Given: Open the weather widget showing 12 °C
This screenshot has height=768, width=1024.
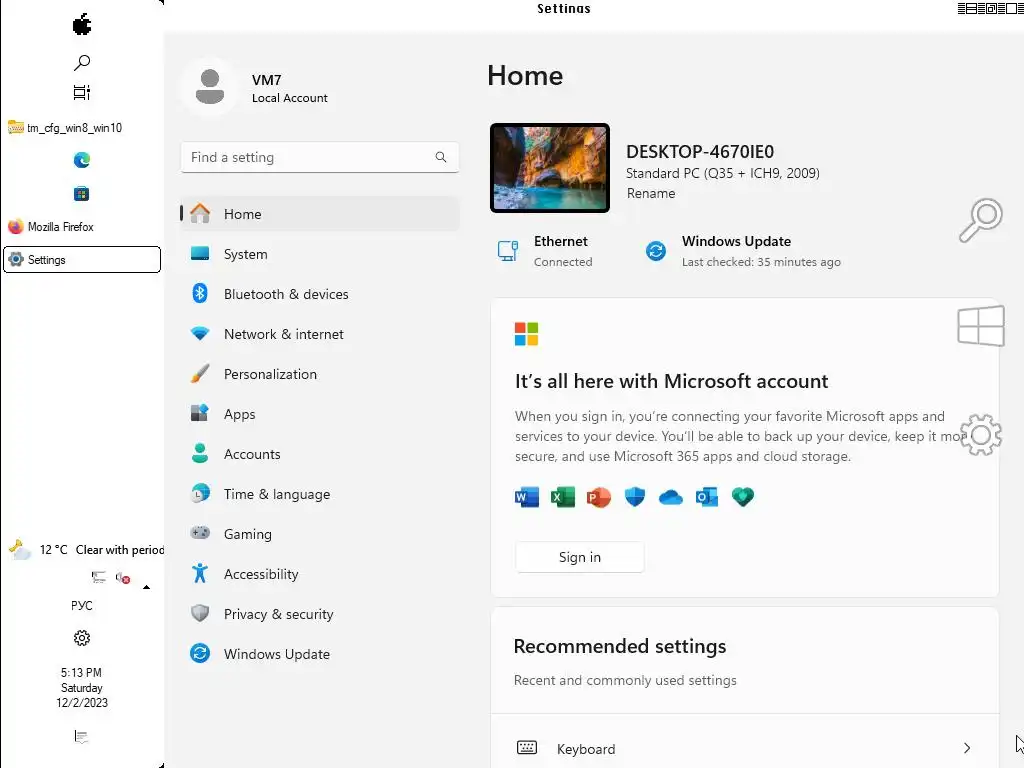Looking at the screenshot, I should coord(85,550).
